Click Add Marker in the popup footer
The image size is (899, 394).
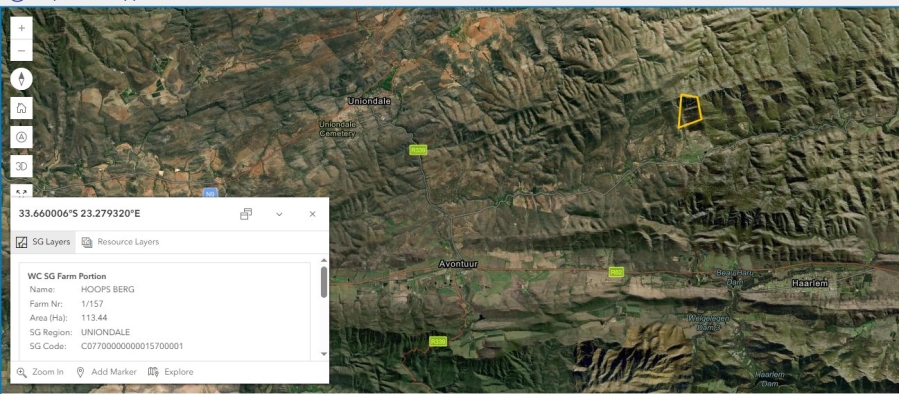[107, 372]
